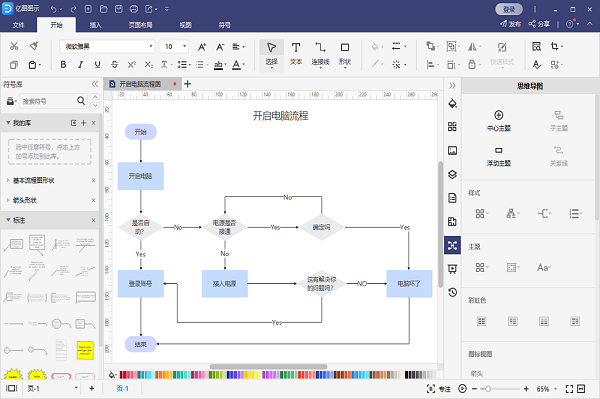Add a new document tab with plus
Viewport: 600px width, 399px height.
pos(188,84)
